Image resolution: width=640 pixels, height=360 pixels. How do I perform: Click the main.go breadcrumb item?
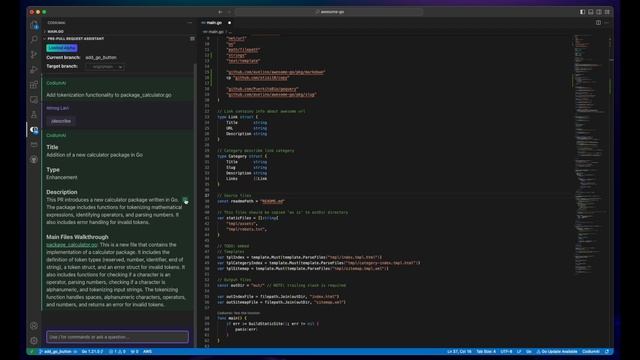coord(214,32)
